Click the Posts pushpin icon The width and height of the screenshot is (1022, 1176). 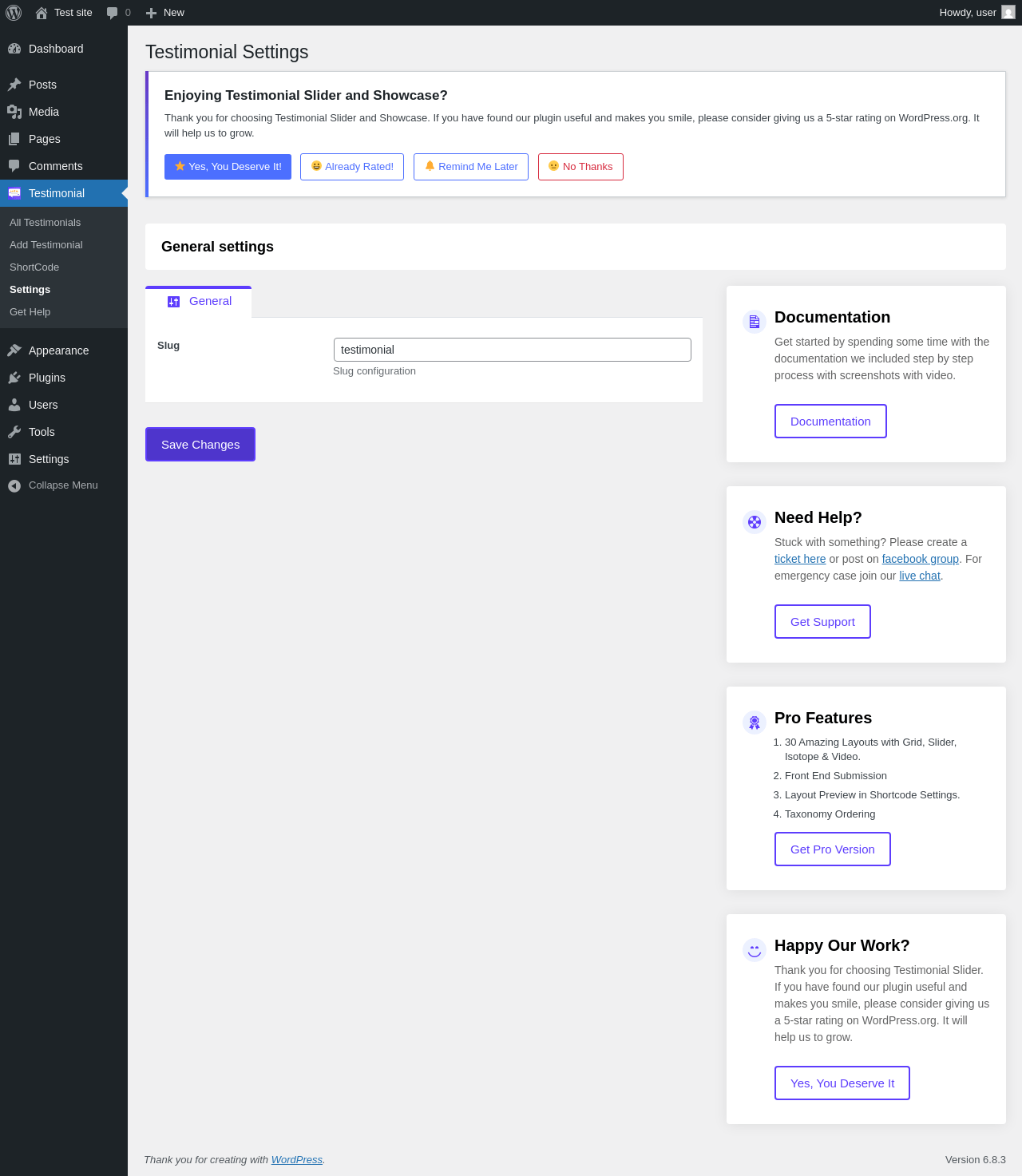14,85
